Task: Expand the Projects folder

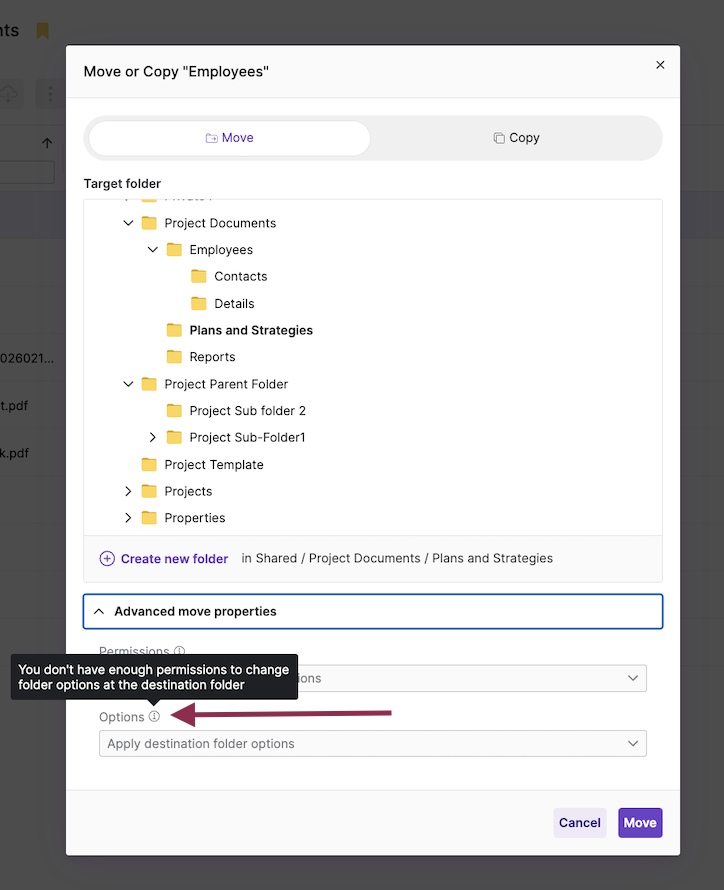Action: [128, 491]
